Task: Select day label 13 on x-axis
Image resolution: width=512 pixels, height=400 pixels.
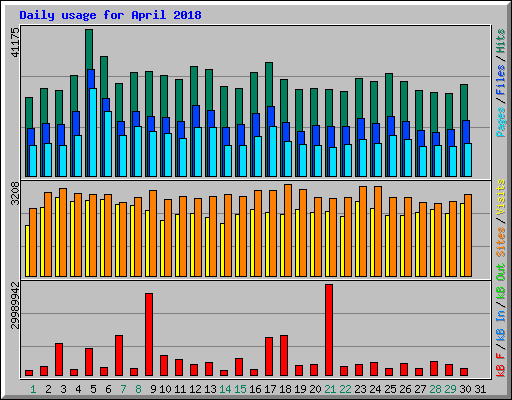Action: [x=210, y=389]
